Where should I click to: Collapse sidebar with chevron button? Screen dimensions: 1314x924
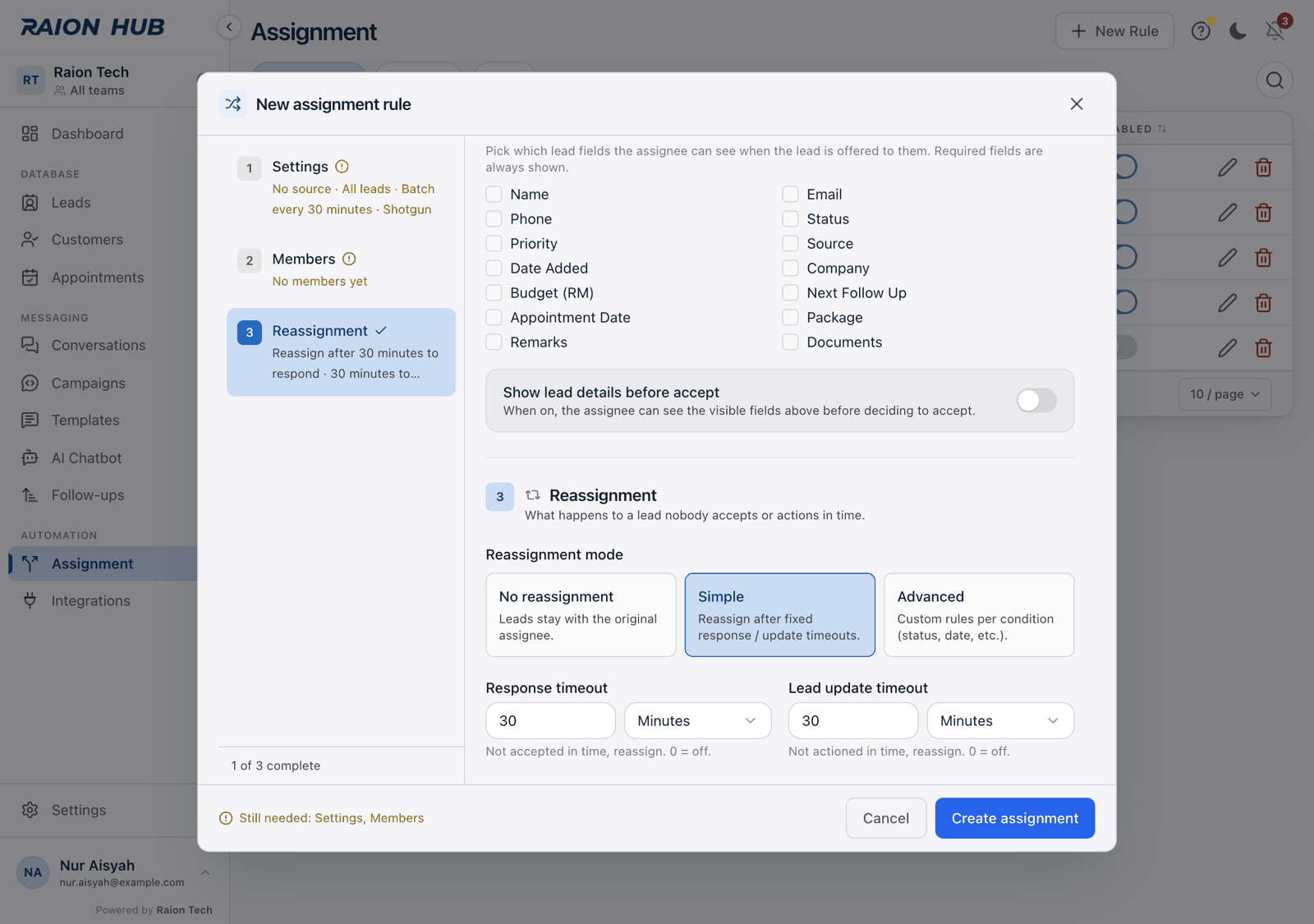pos(229,27)
